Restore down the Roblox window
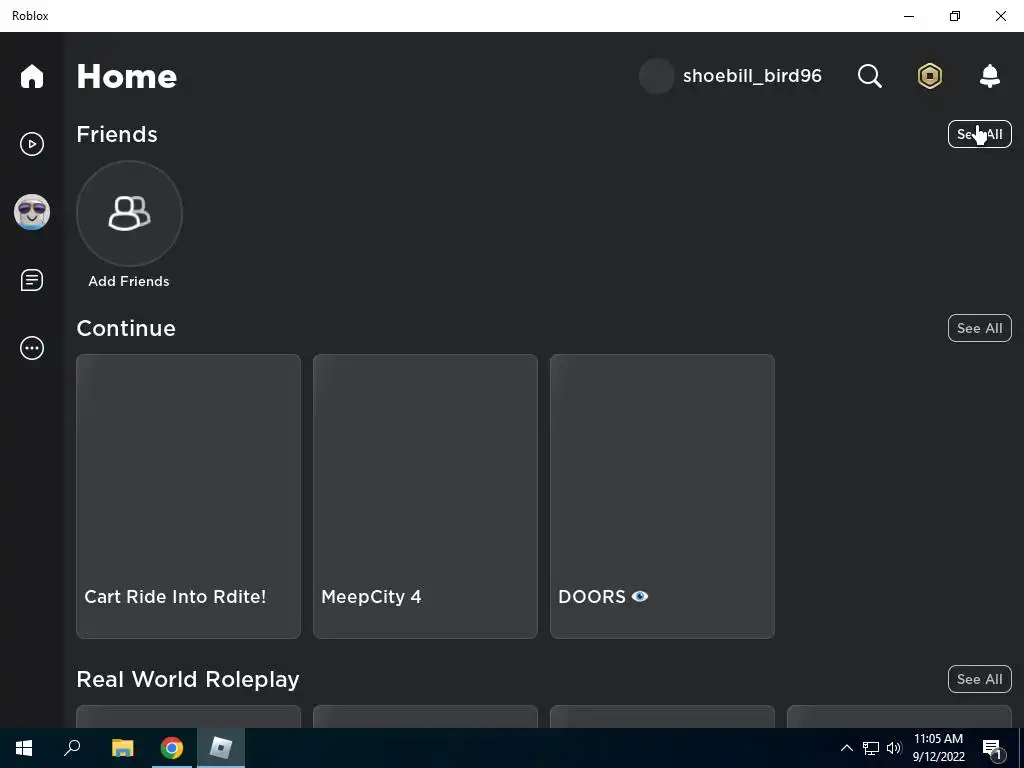The image size is (1024, 768). pyautogui.click(x=955, y=16)
